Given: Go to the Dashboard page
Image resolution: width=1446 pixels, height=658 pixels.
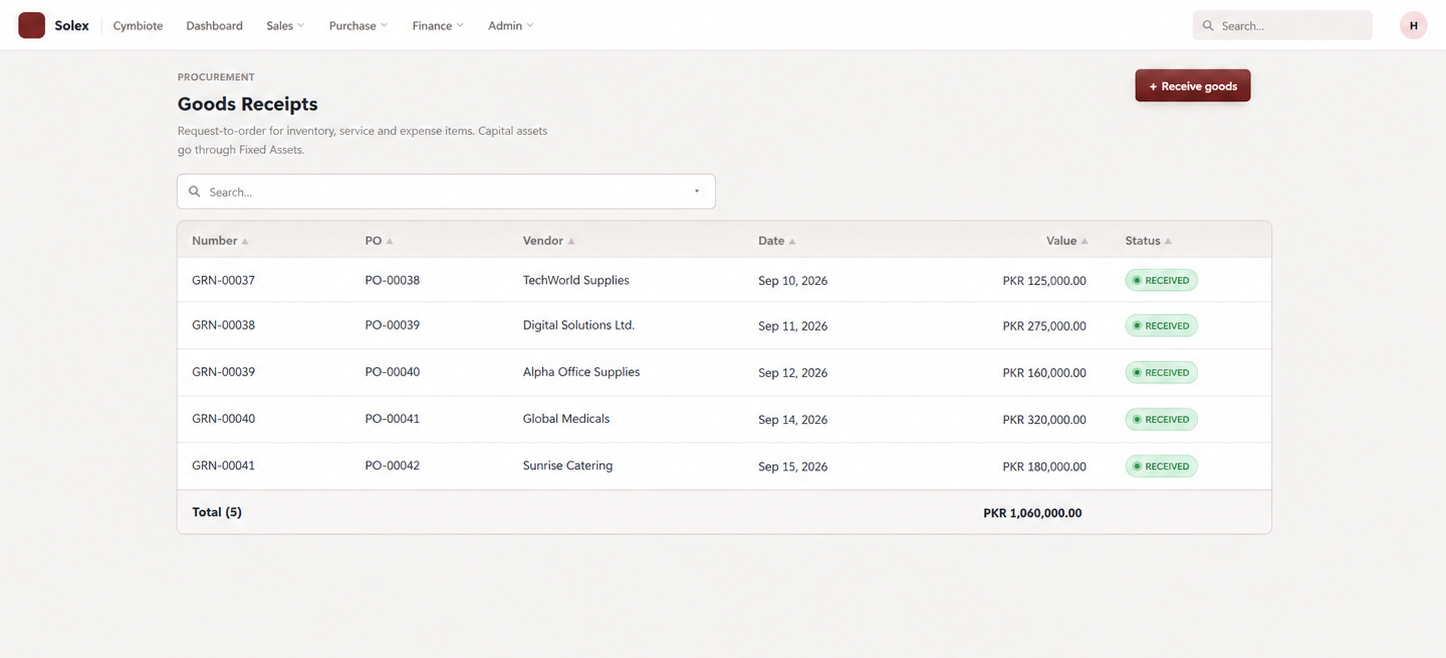Looking at the screenshot, I should [x=214, y=26].
